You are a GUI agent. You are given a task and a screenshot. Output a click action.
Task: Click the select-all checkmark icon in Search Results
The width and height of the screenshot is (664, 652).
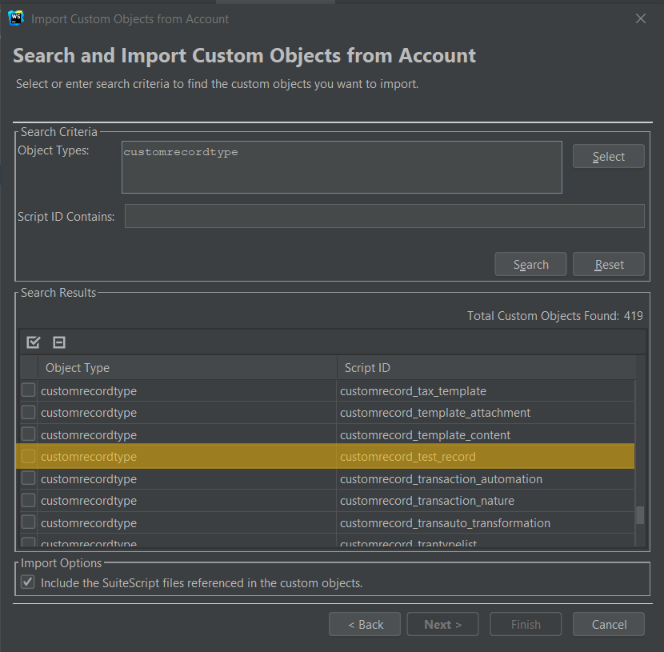pos(33,342)
